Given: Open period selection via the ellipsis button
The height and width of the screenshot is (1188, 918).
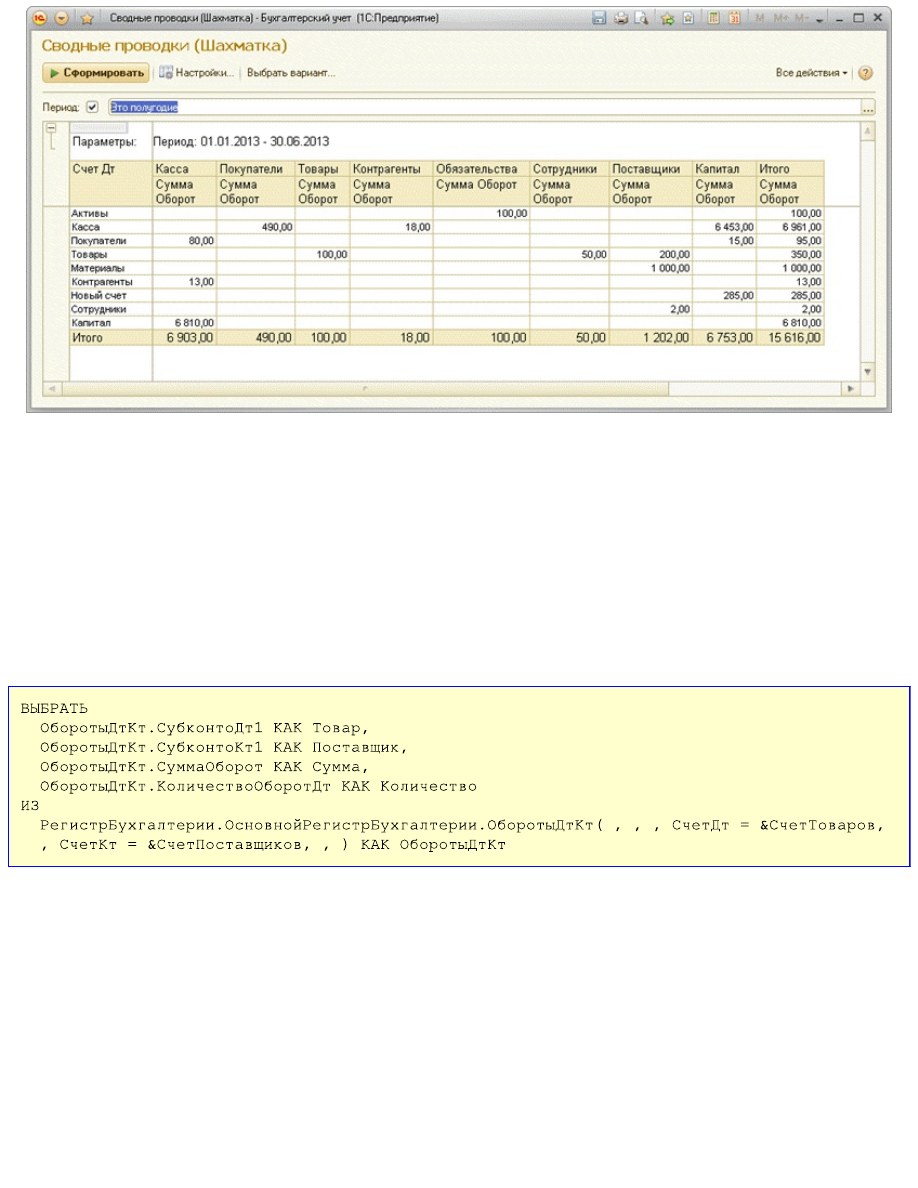Looking at the screenshot, I should (x=867, y=107).
